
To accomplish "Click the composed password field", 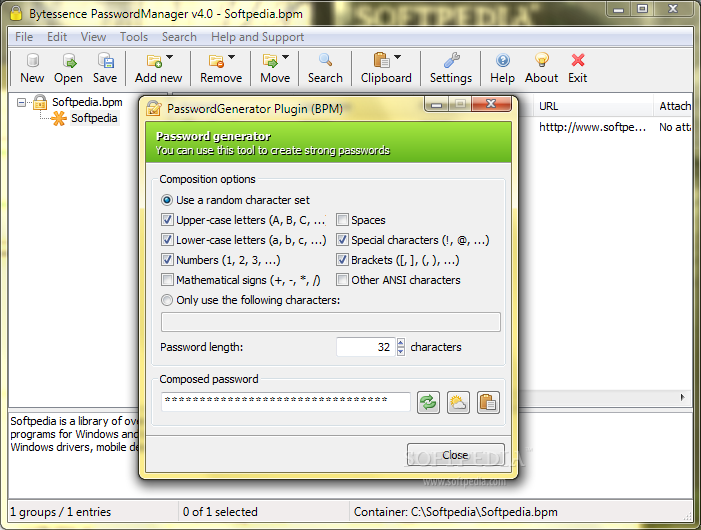I will coord(286,402).
